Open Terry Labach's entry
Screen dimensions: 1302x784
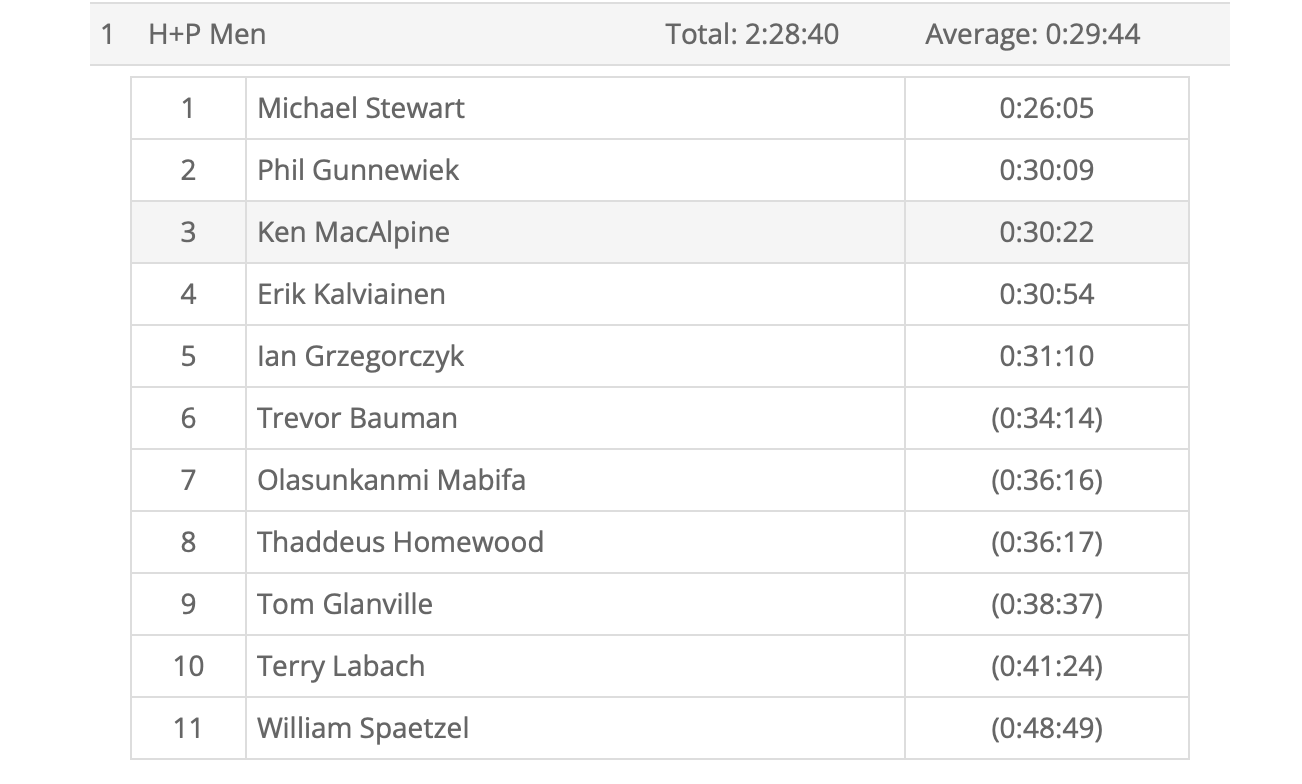[341, 666]
